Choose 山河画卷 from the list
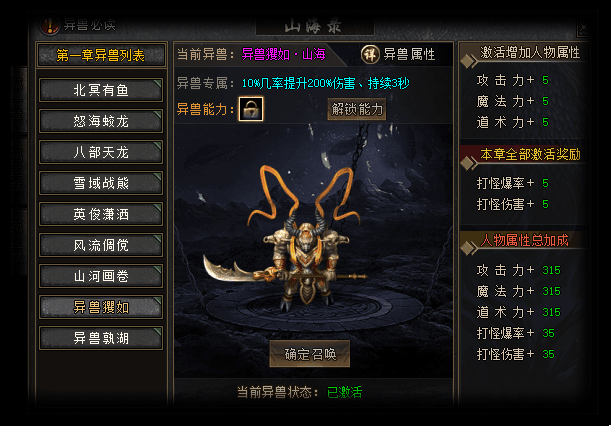Image resolution: width=611 pixels, height=426 pixels. (101, 276)
